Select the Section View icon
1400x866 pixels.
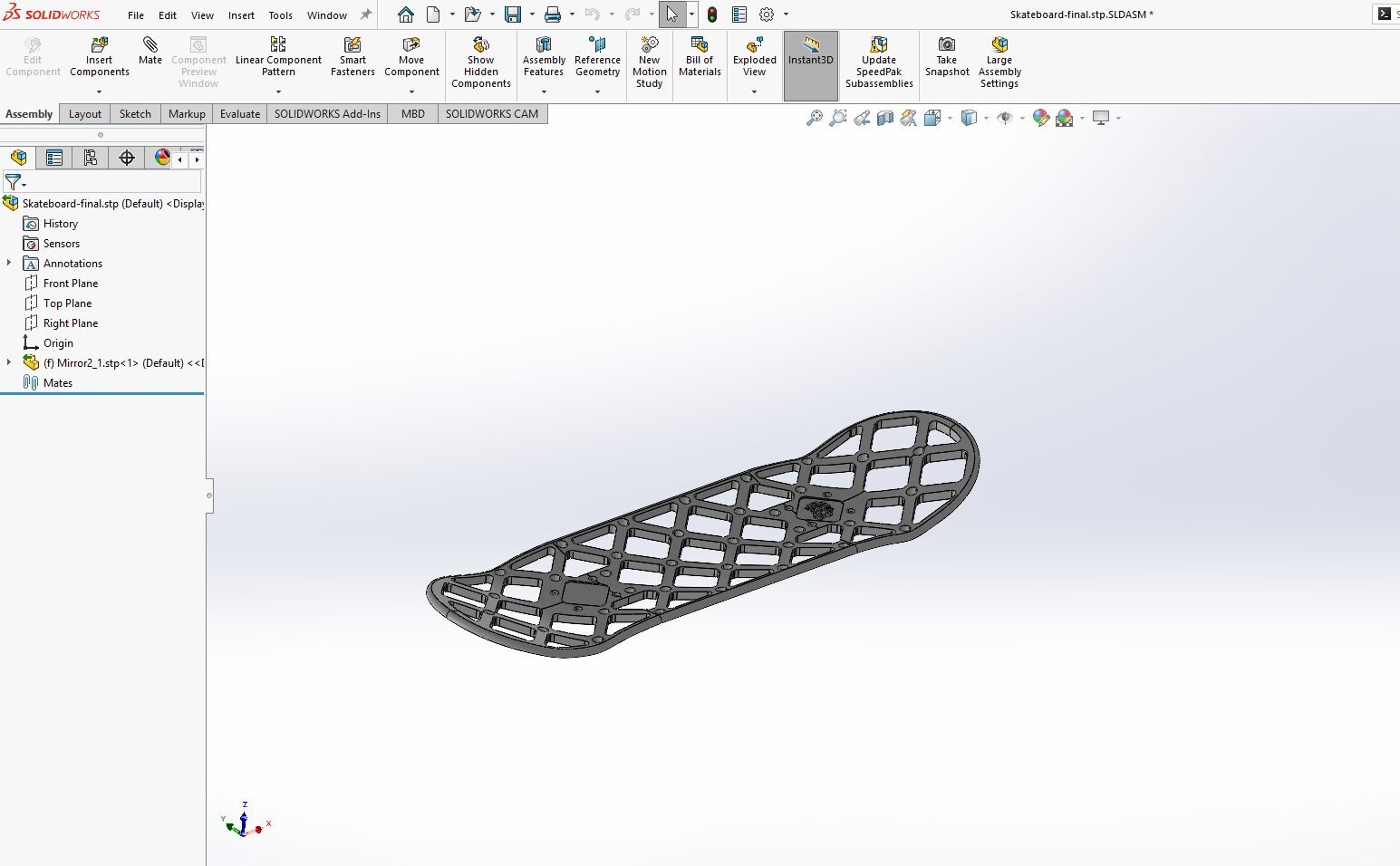[885, 118]
